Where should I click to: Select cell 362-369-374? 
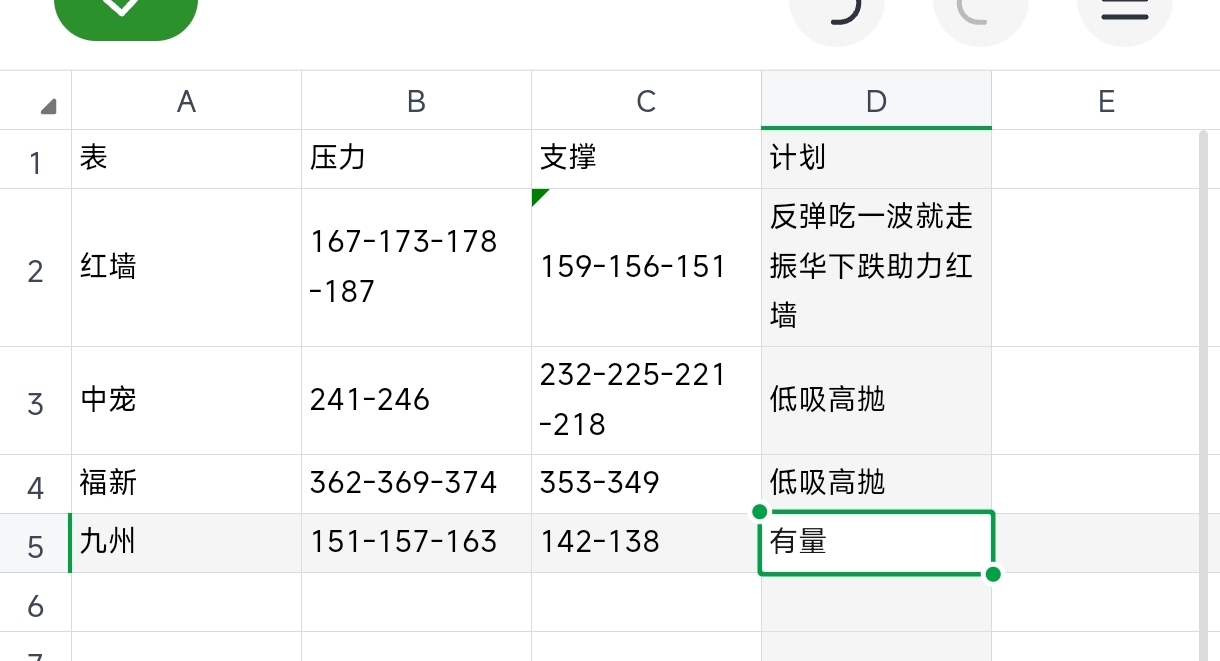[x=416, y=484]
